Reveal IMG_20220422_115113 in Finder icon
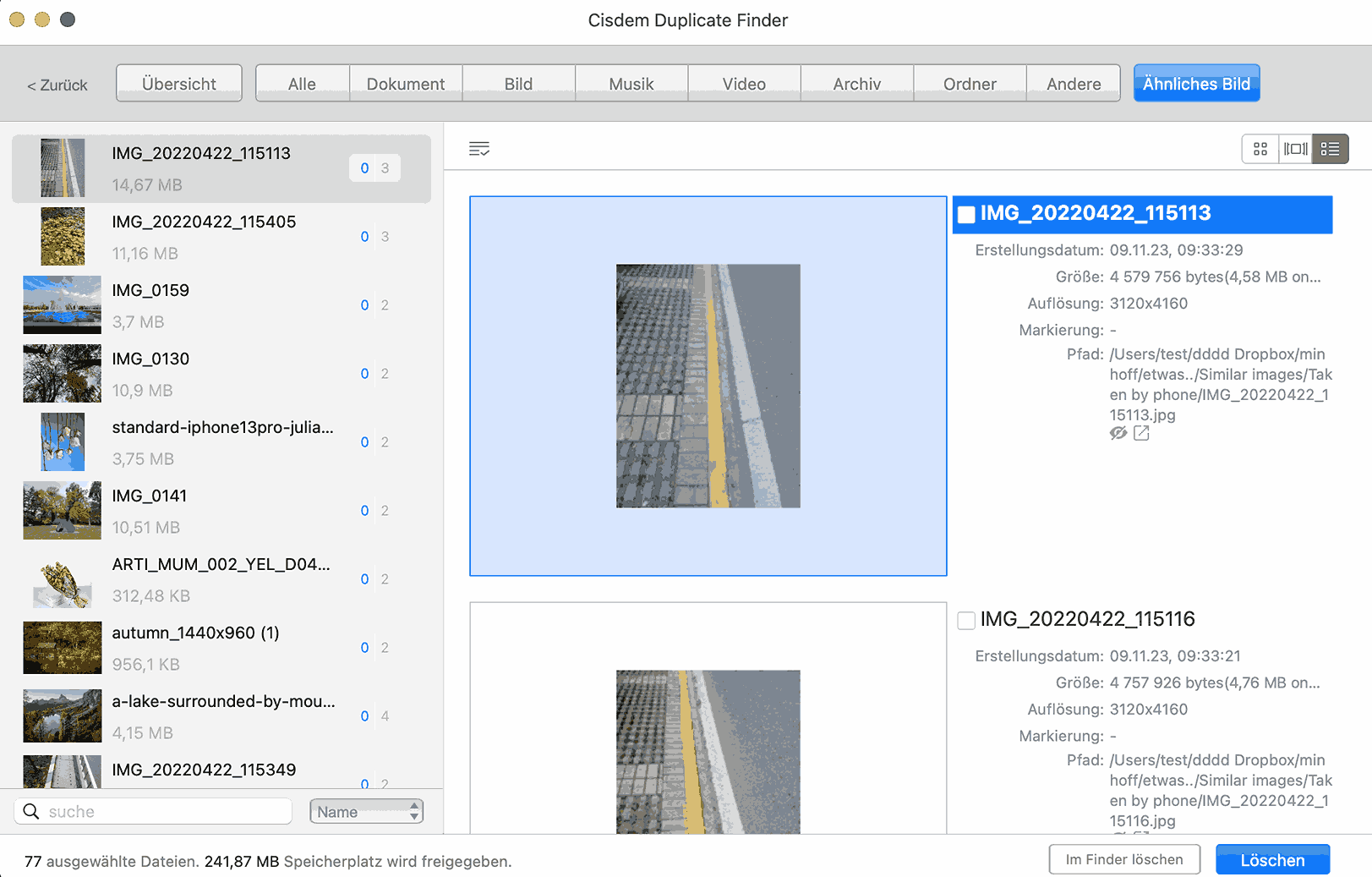 click(1141, 433)
